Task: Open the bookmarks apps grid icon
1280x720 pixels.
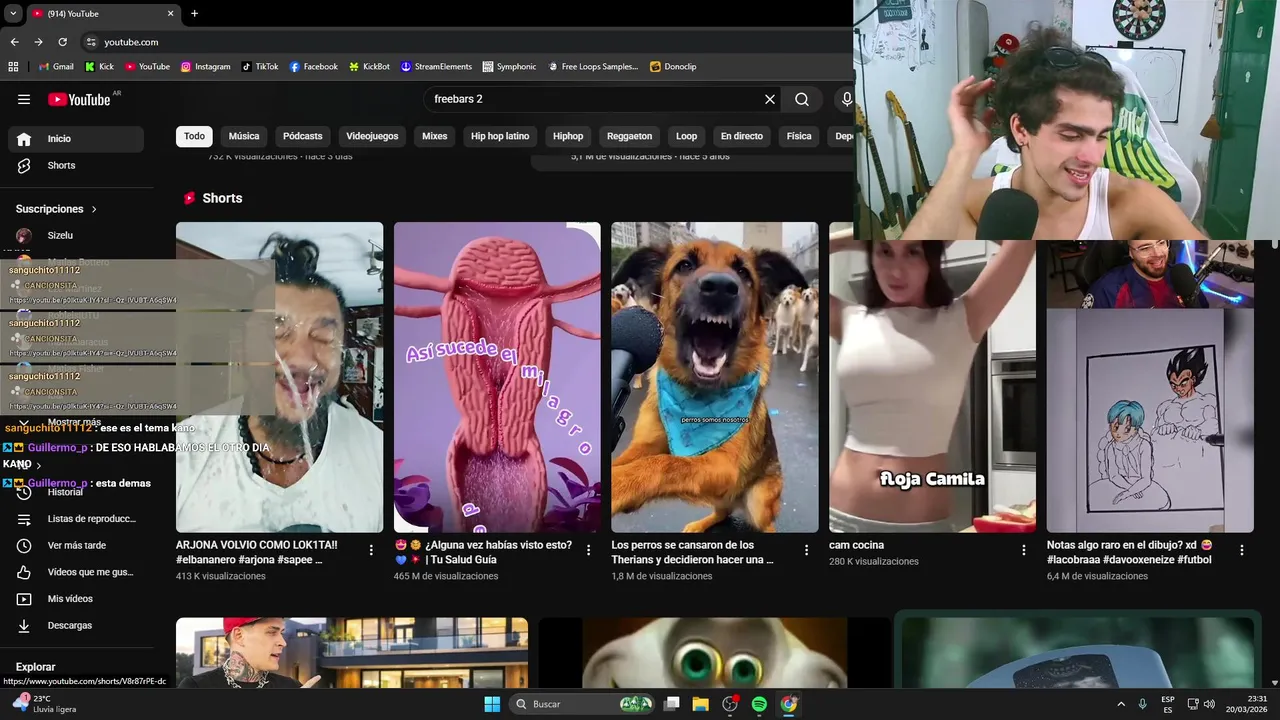Action: (x=13, y=67)
